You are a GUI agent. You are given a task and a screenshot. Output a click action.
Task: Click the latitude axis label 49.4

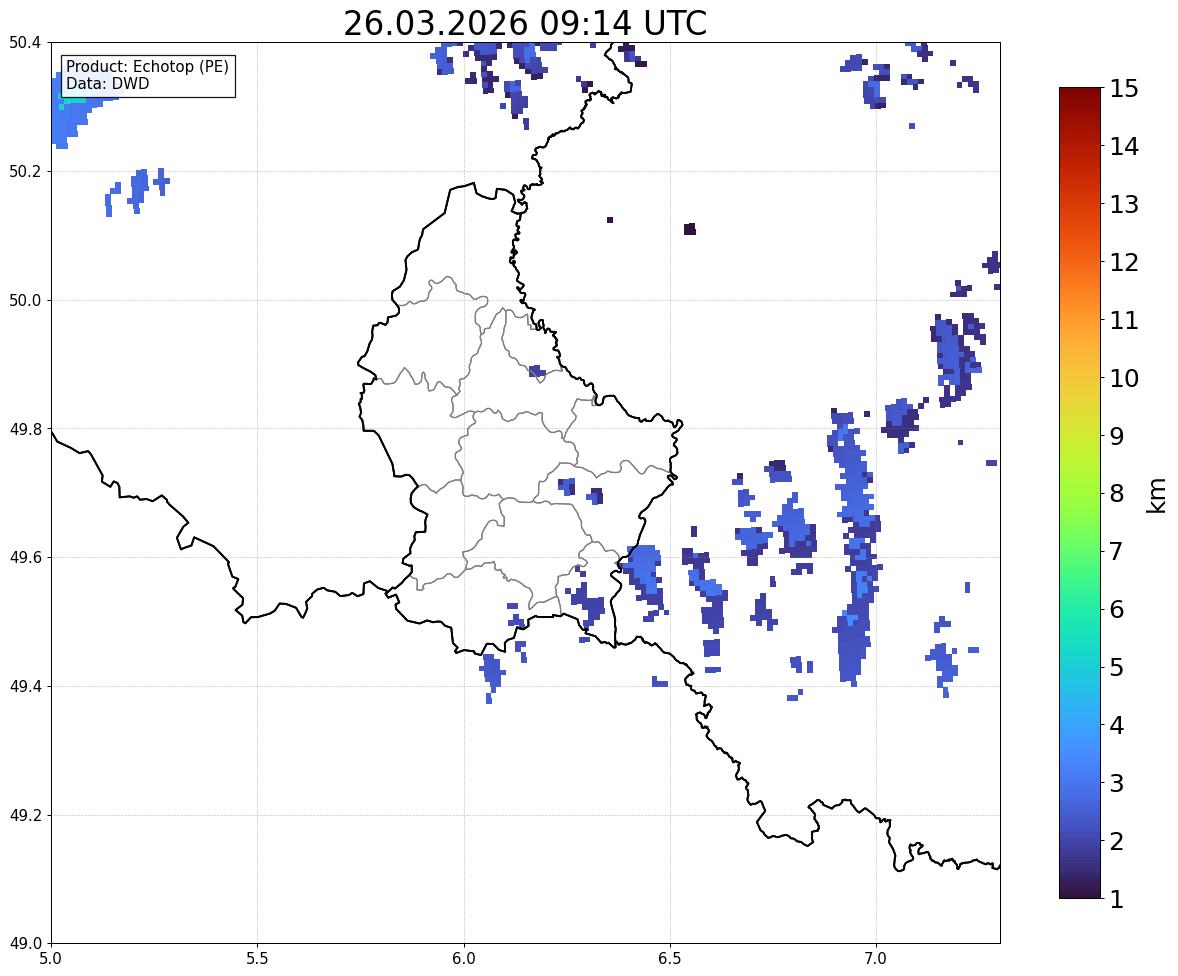[x=25, y=687]
